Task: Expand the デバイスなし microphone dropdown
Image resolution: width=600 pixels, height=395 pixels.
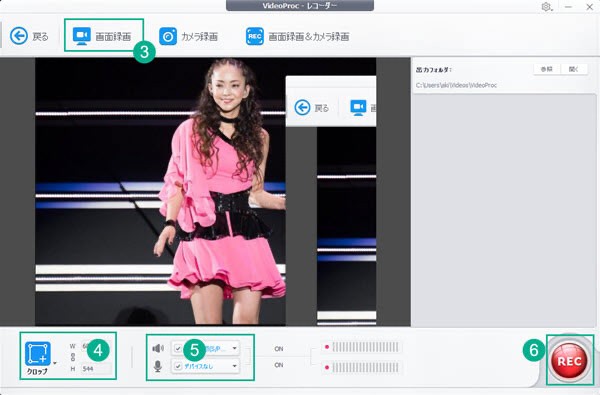Action: tap(206, 366)
